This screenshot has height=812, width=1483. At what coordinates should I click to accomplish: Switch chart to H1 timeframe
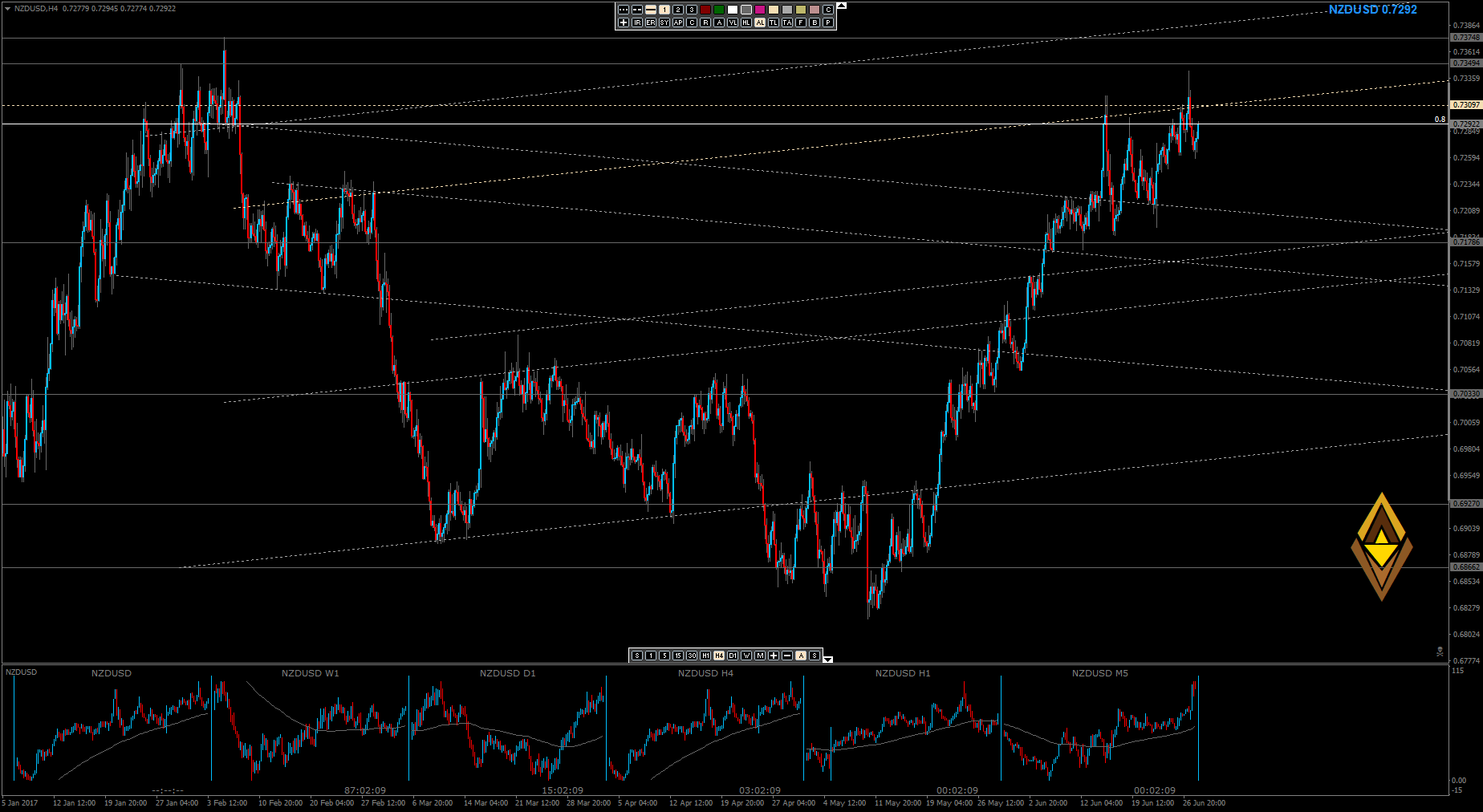705,656
